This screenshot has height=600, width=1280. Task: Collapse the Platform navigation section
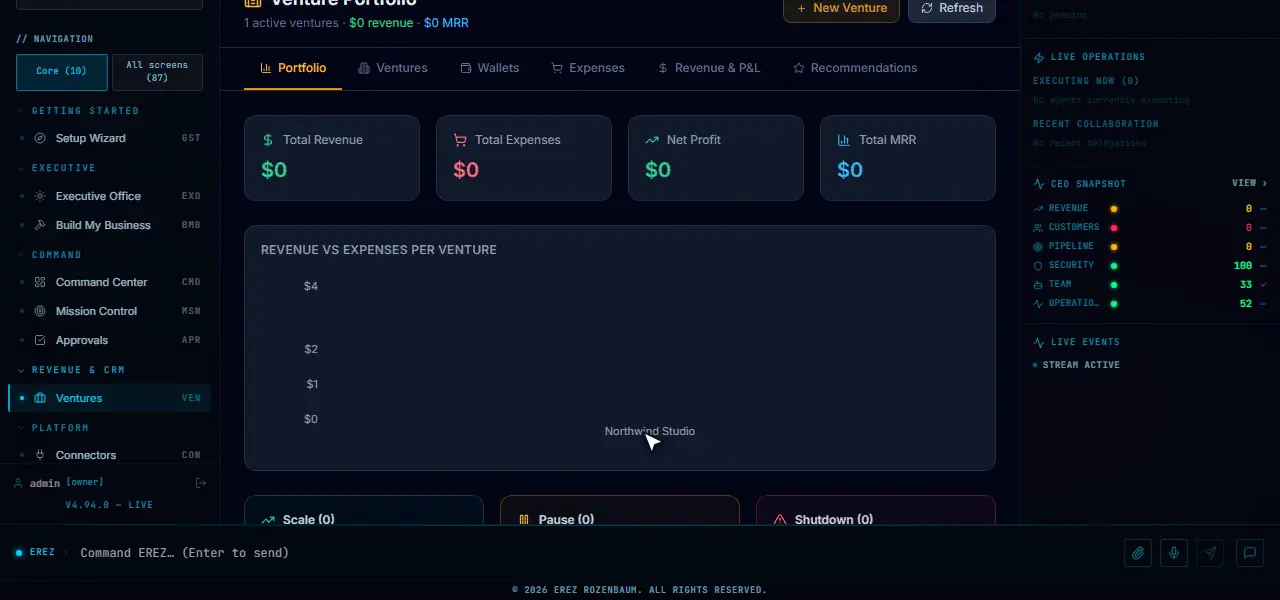click(54, 428)
